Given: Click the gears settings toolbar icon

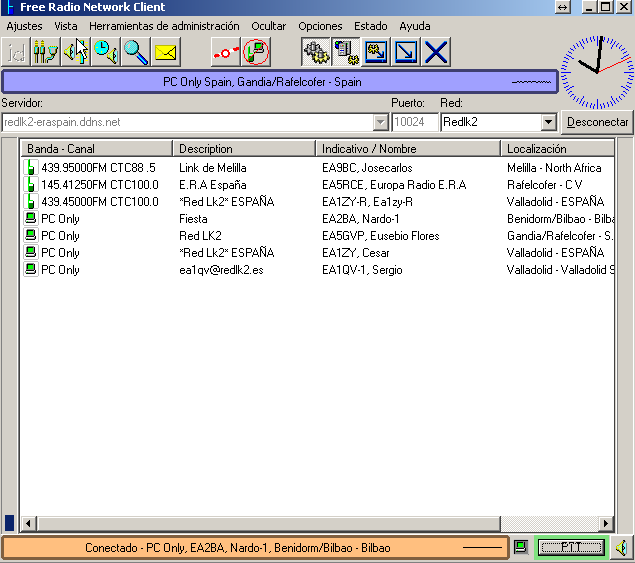Looking at the screenshot, I should pos(316,51).
